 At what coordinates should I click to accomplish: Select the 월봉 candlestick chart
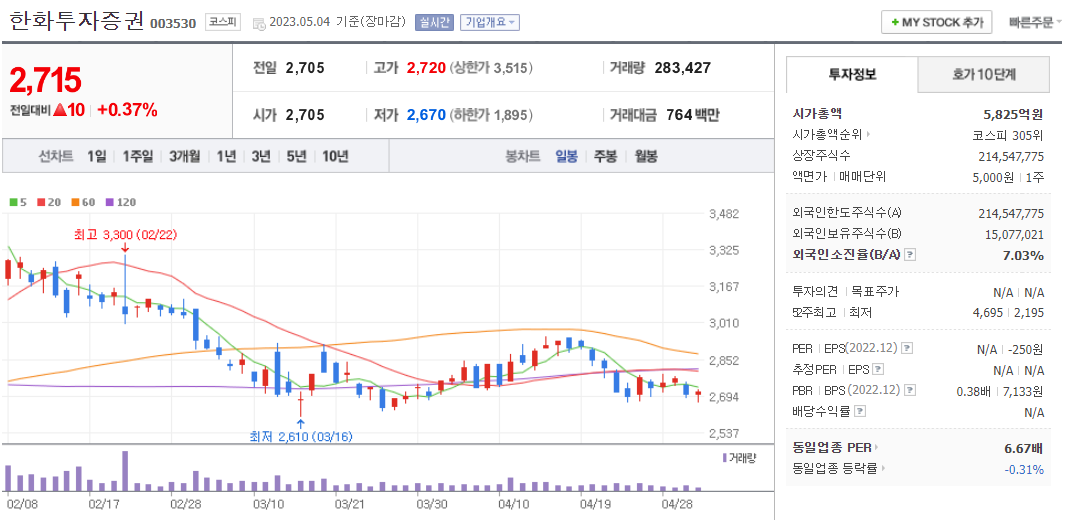coord(646,156)
